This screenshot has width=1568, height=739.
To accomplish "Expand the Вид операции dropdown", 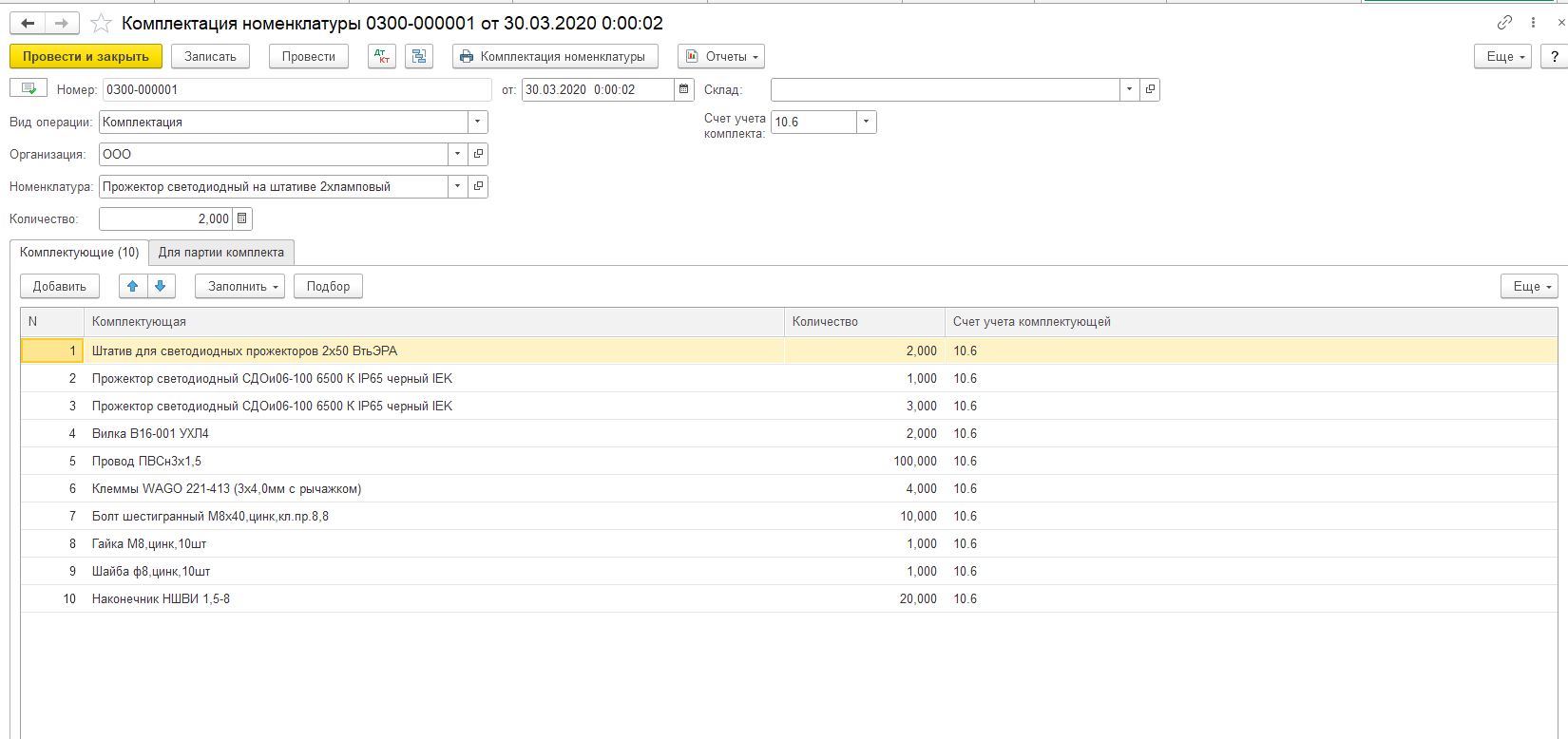I will [477, 122].
